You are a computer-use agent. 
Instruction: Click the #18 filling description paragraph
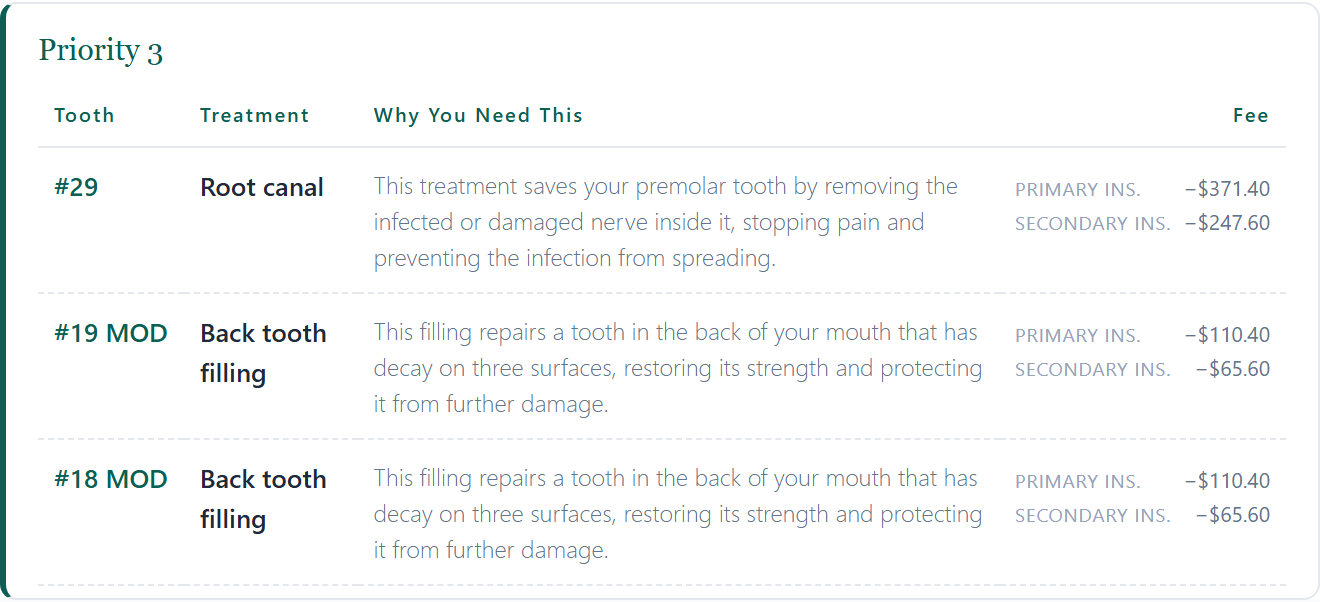pos(678,514)
